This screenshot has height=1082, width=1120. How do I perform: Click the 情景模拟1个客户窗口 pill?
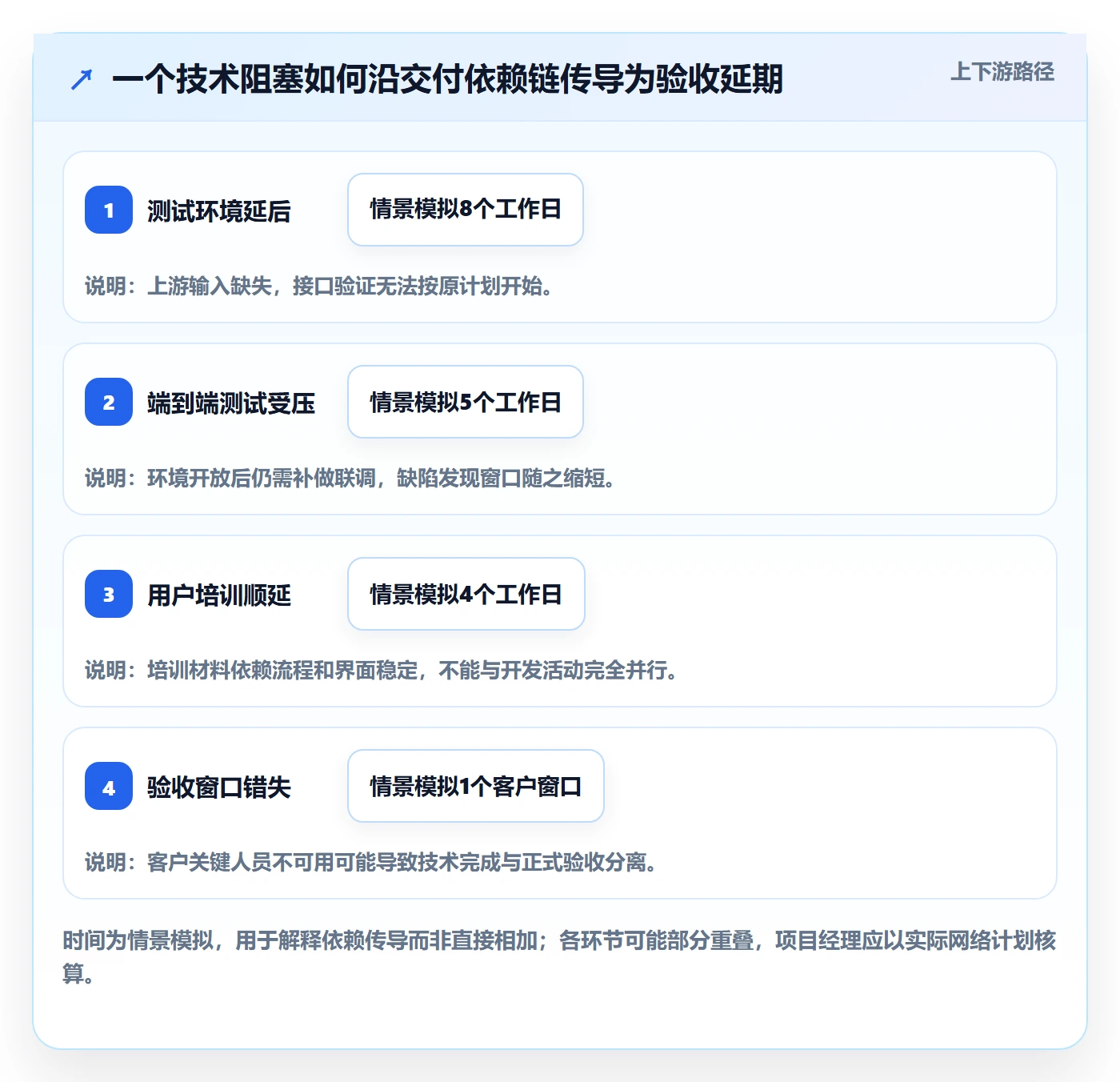pyautogui.click(x=476, y=786)
